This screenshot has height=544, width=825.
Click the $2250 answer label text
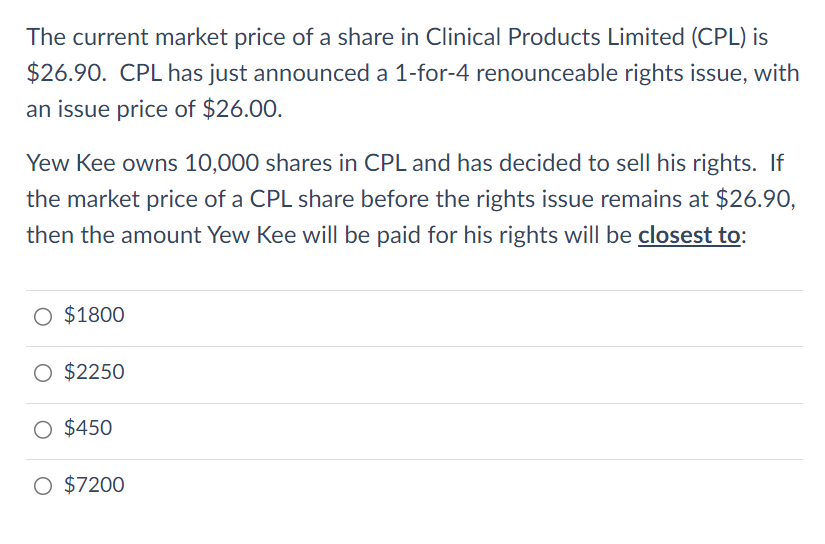coord(94,372)
